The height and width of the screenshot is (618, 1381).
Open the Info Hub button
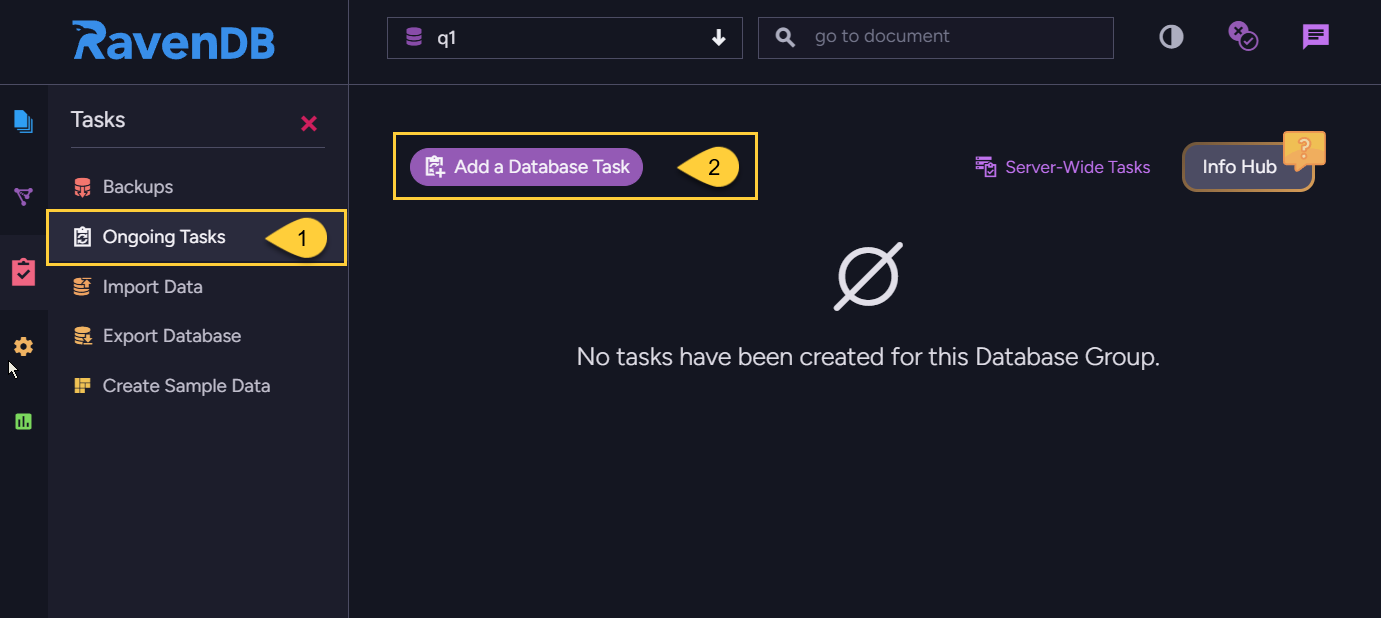pos(1248,167)
